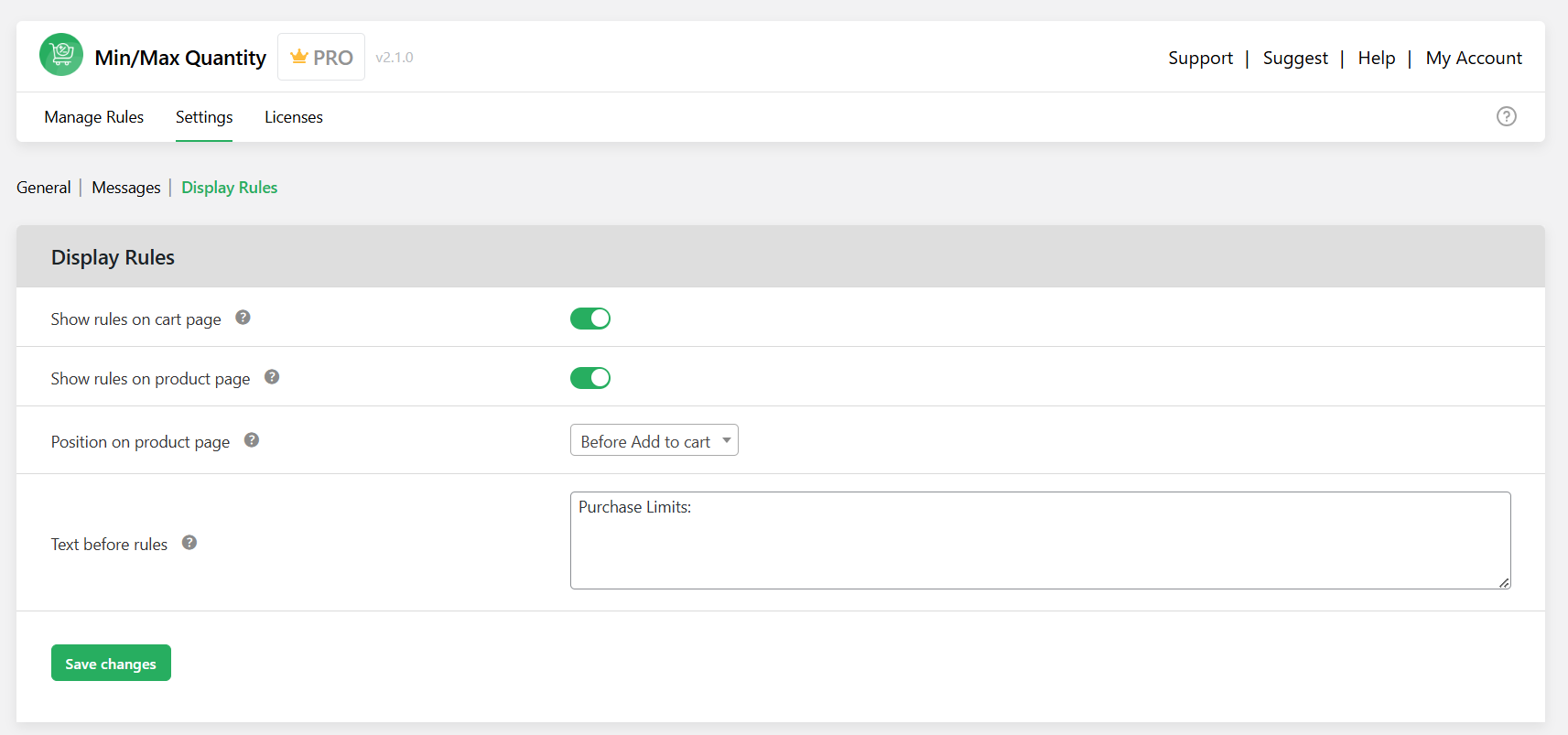
Task: Click the Min/Max Quantity plugin logo icon
Action: (60, 55)
